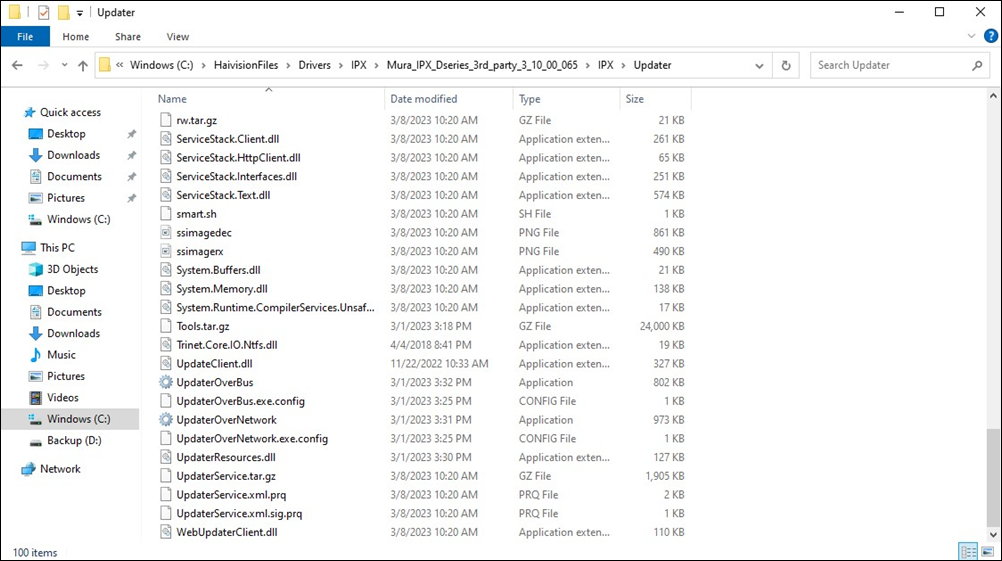
Task: Click the ssimagedec PNG file icon
Action: pyautogui.click(x=166, y=232)
